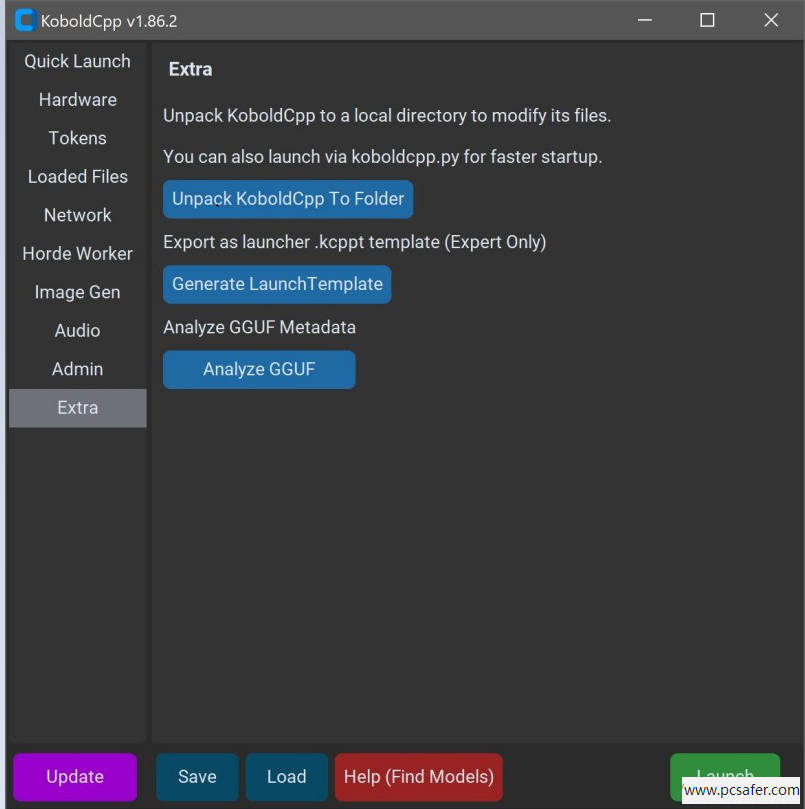Click Generate LaunchTemplate button
The height and width of the screenshot is (809, 805).
click(x=277, y=284)
